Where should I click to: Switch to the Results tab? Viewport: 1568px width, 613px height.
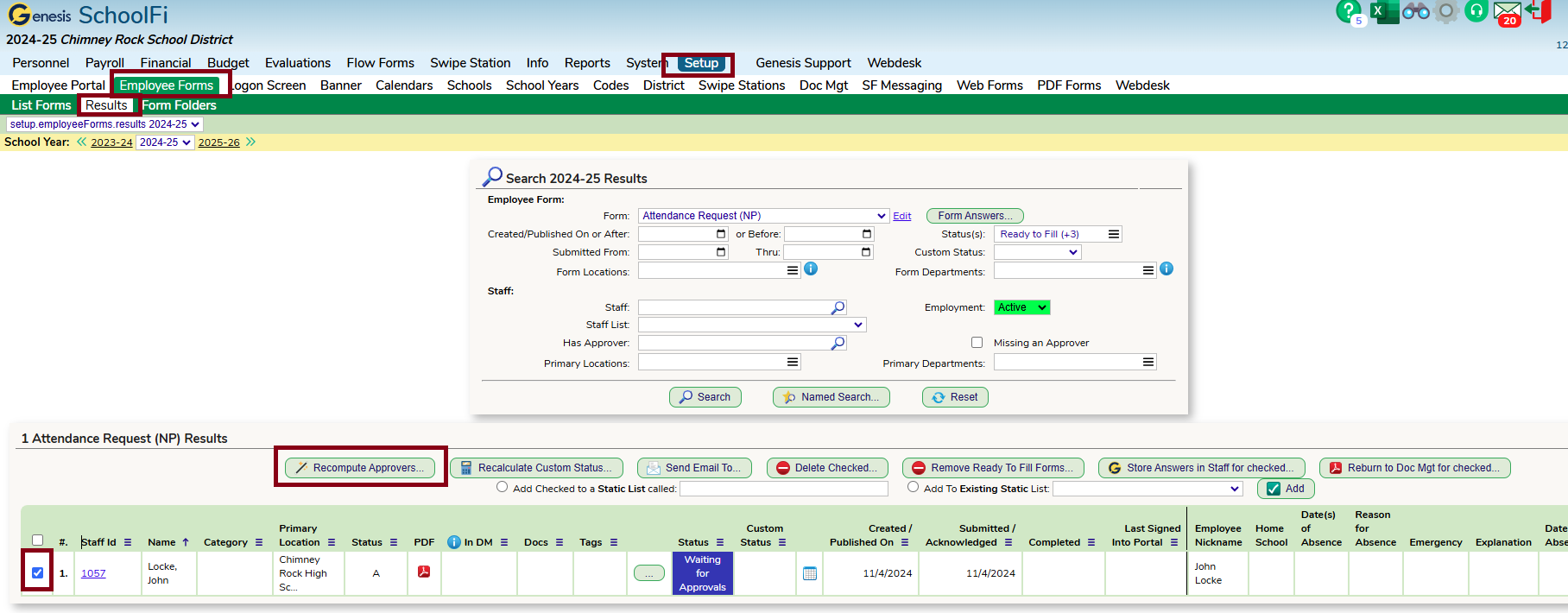tap(106, 105)
